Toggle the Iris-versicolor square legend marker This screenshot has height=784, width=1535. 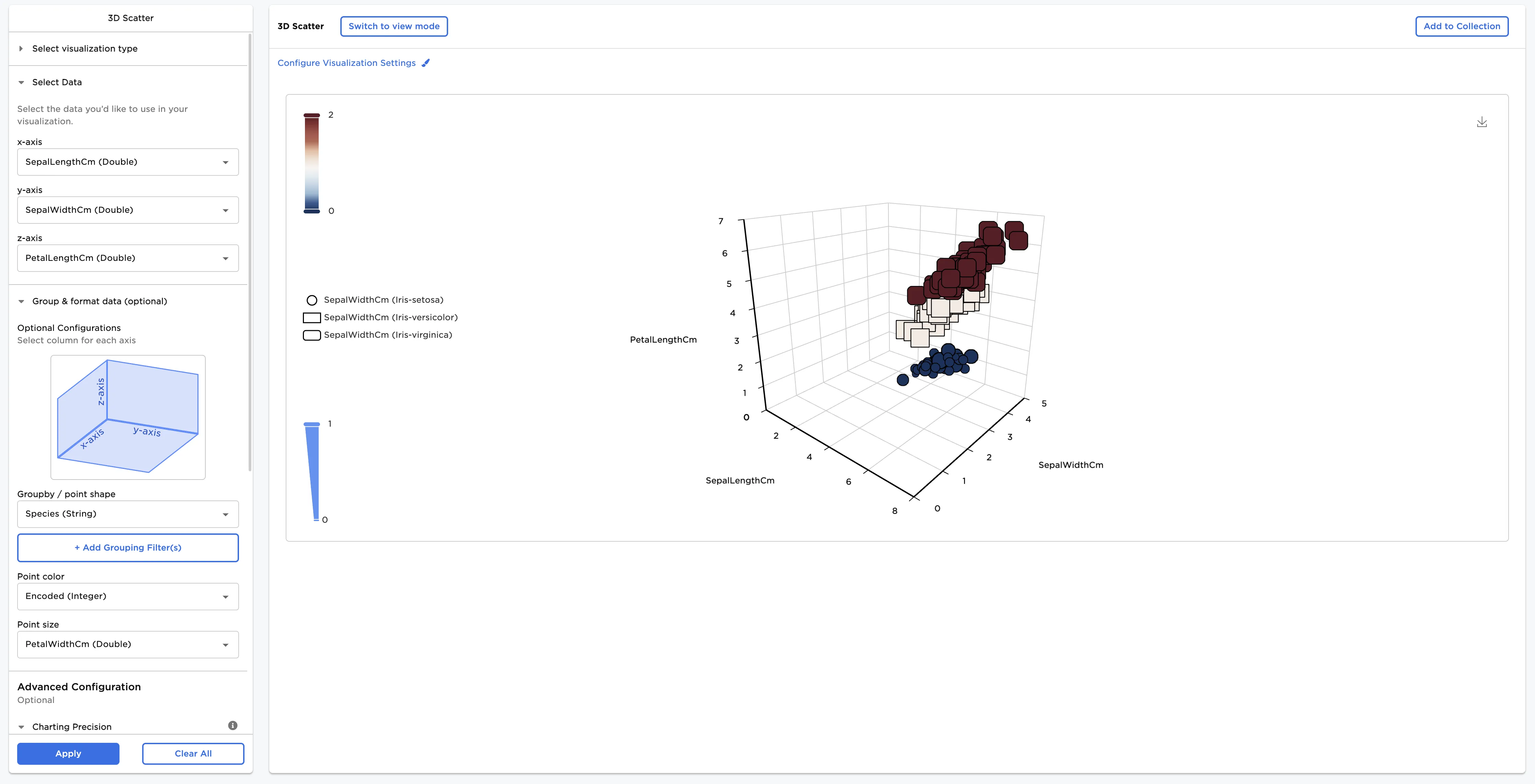tap(312, 318)
